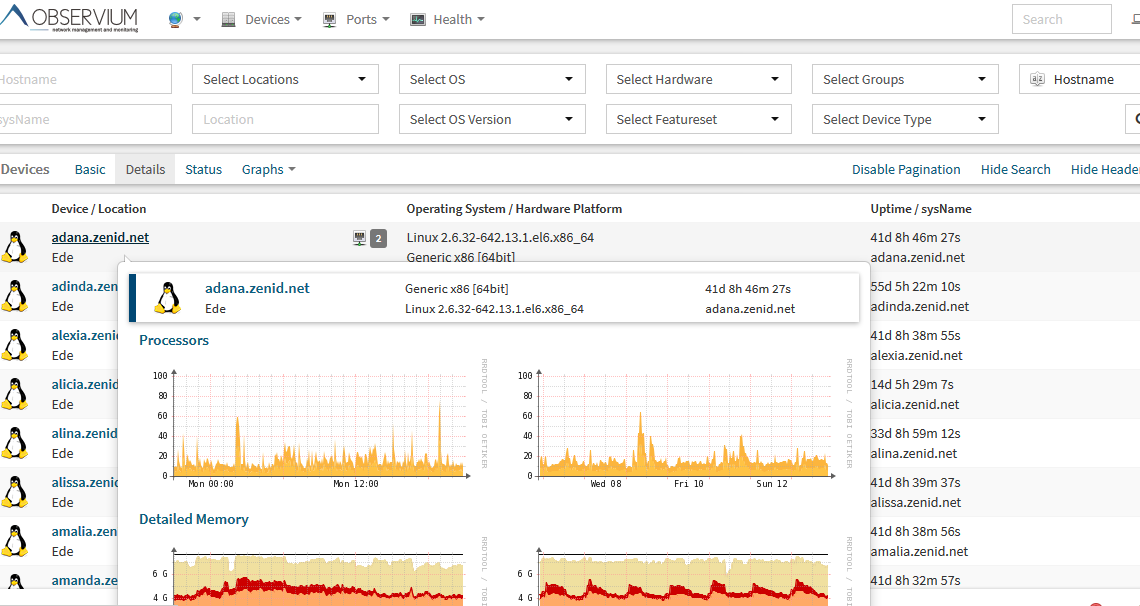1140x606 pixels.
Task: Open the adinda device link
Action: [x=84, y=286]
